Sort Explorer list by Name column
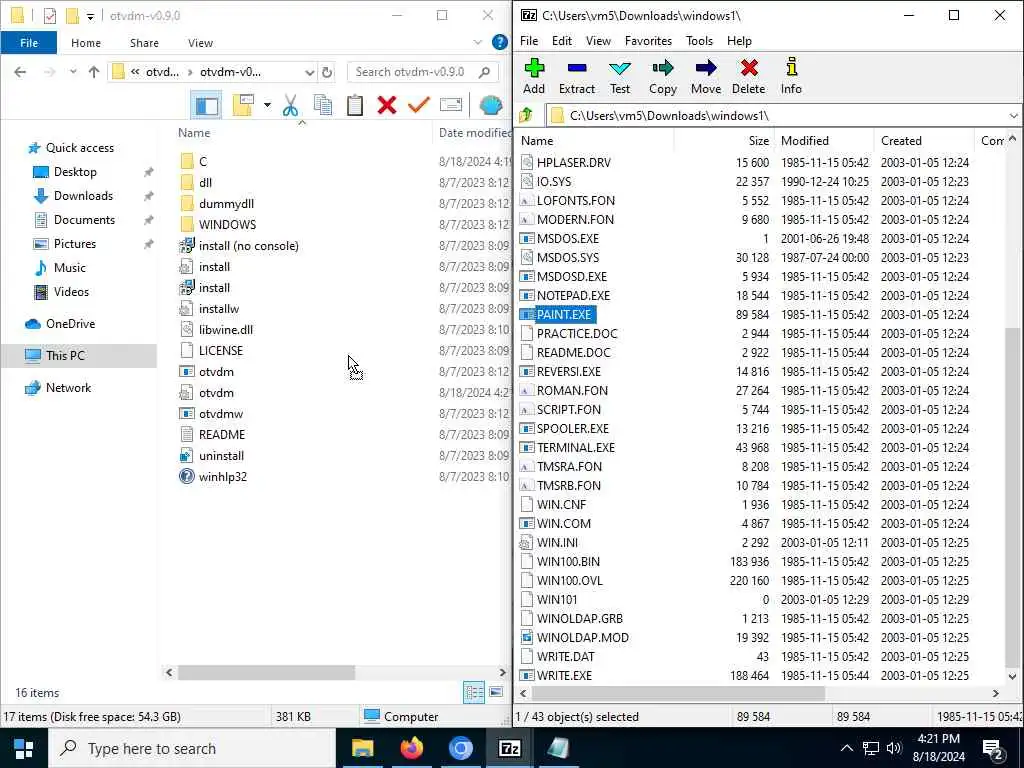1024x768 pixels. point(300,133)
